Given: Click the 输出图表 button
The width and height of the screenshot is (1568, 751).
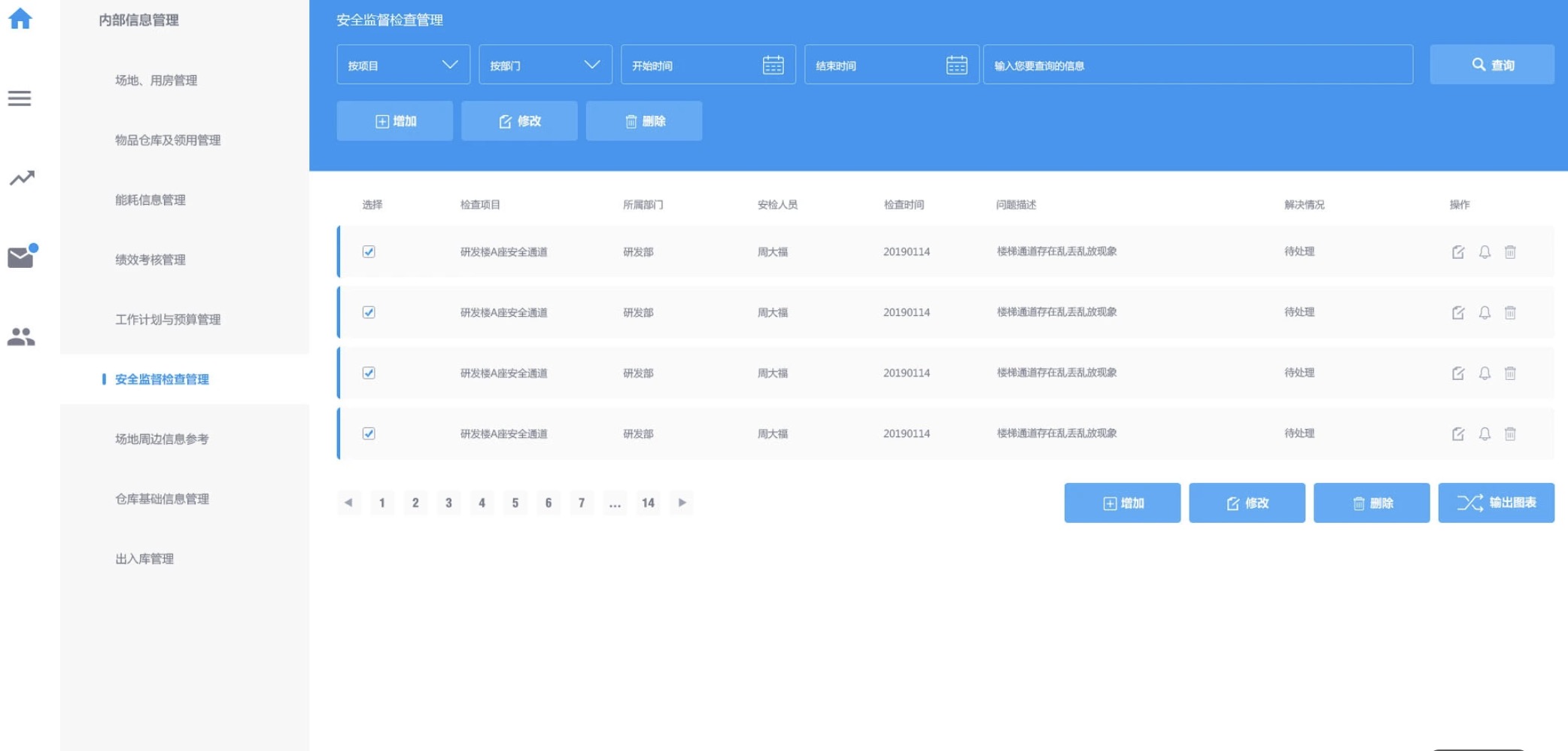Looking at the screenshot, I should tap(1497, 503).
